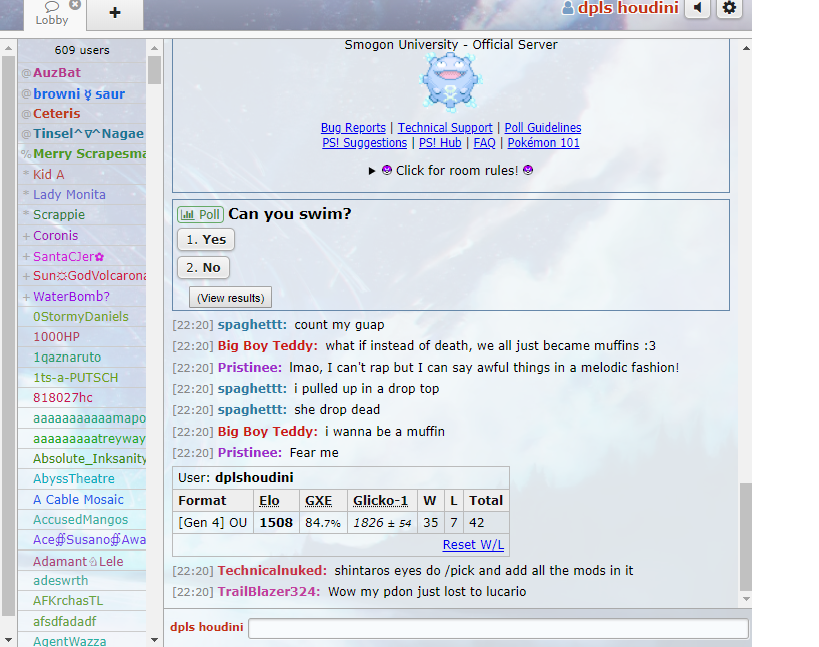Open the Technical Support link

[445, 128]
